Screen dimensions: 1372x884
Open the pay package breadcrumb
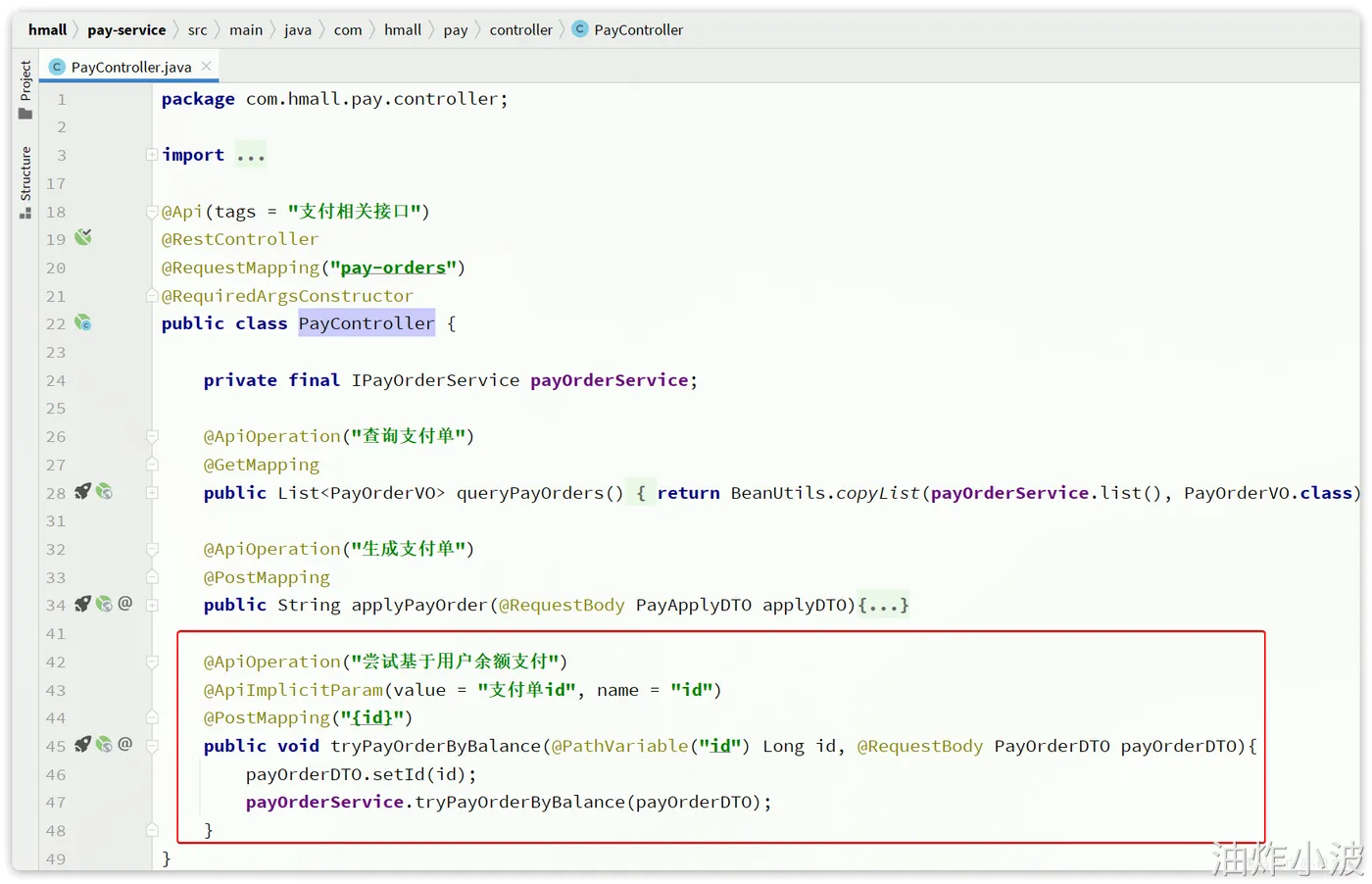pyautogui.click(x=456, y=29)
